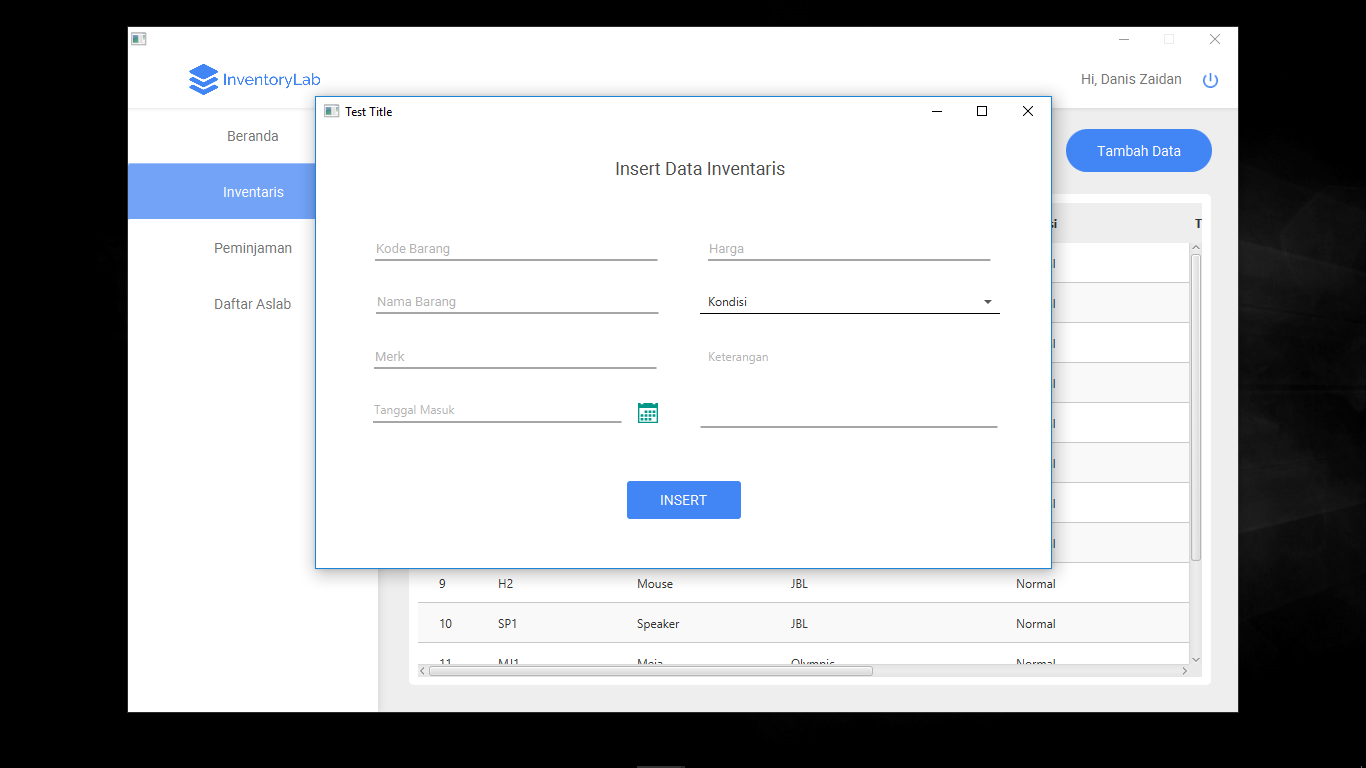The width and height of the screenshot is (1366, 768).
Task: Open the Kondisi dropdown
Action: pos(850,301)
